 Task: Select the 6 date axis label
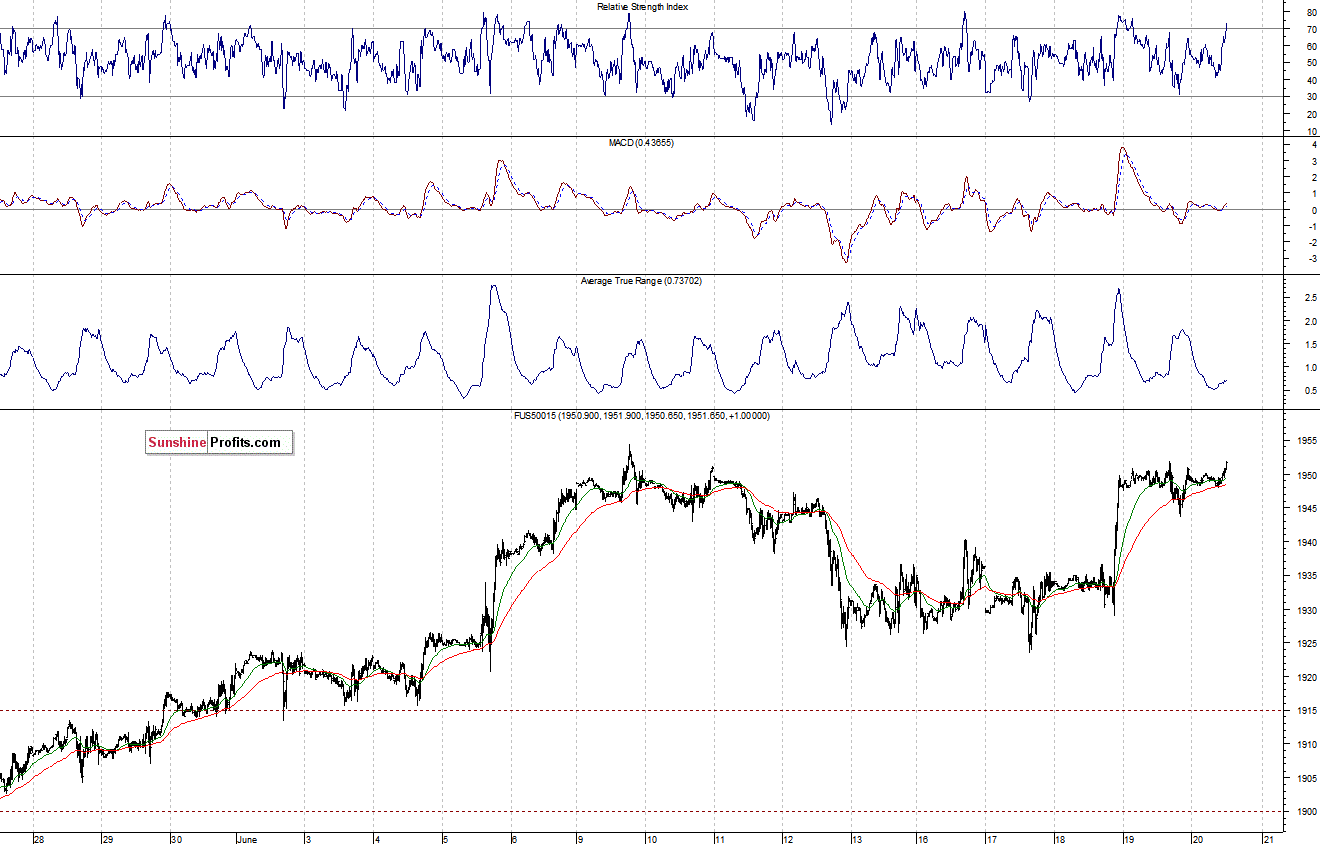click(x=513, y=838)
